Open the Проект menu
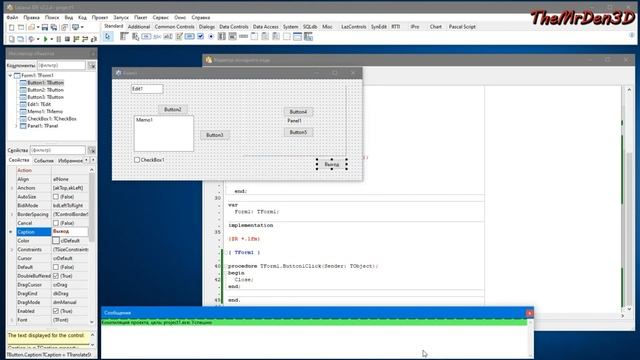 click(100, 18)
